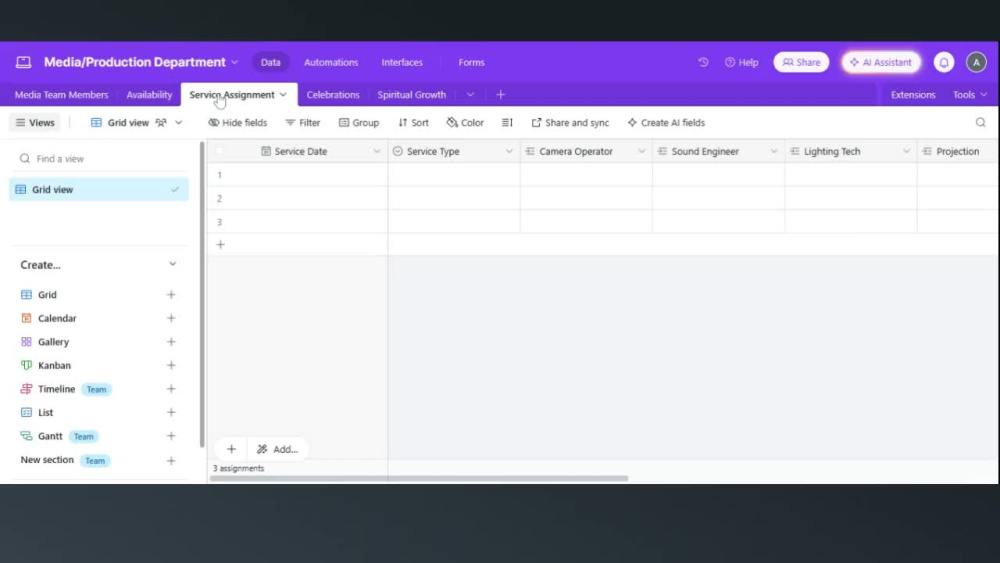Open the account avatar 'A'
1000x563 pixels.
pos(976,62)
